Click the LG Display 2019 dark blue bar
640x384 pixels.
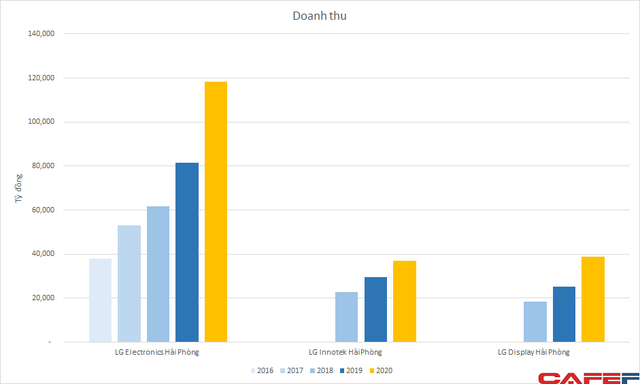[564, 314]
